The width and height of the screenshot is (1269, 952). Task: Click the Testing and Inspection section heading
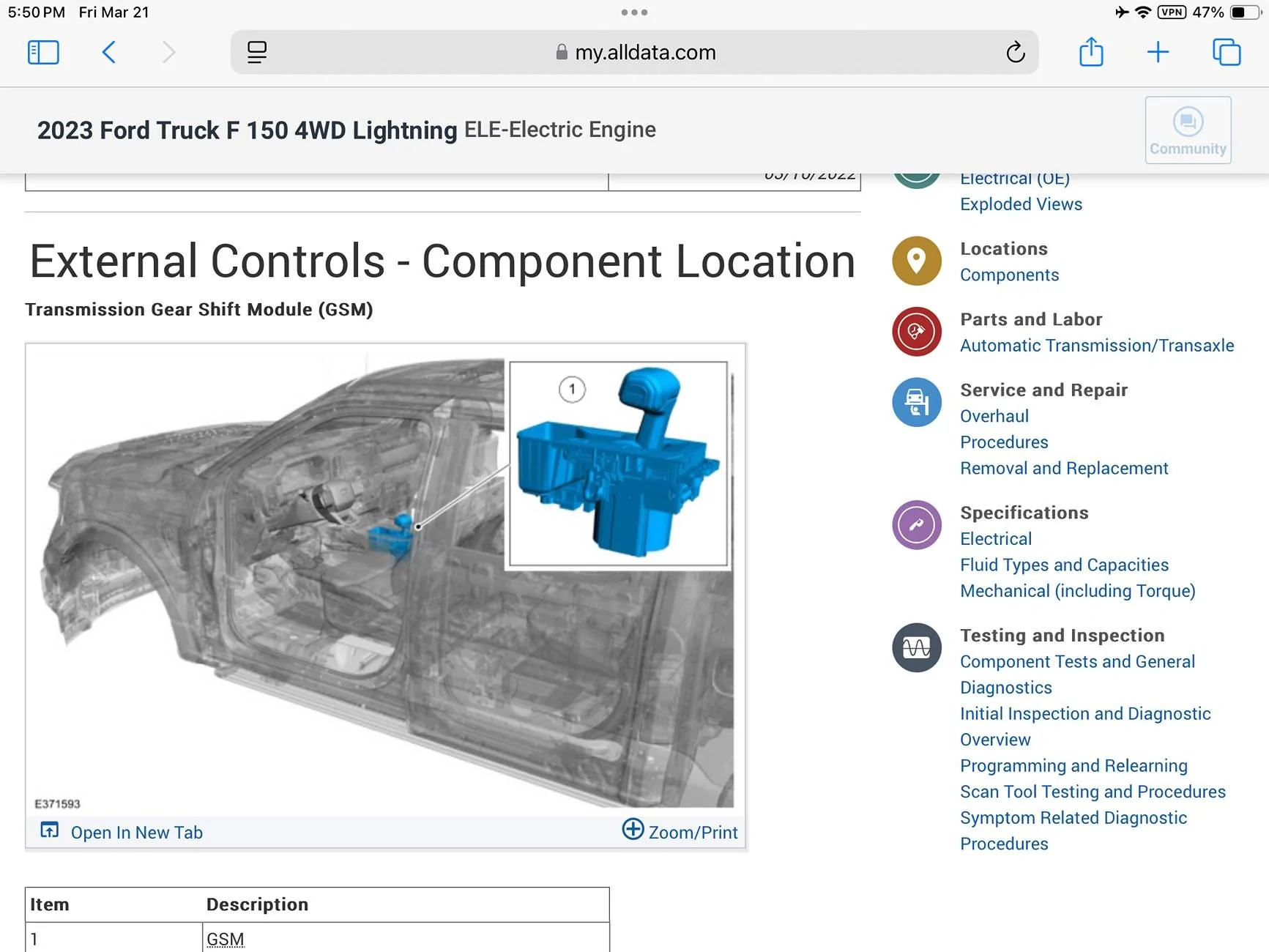pyautogui.click(x=1062, y=636)
